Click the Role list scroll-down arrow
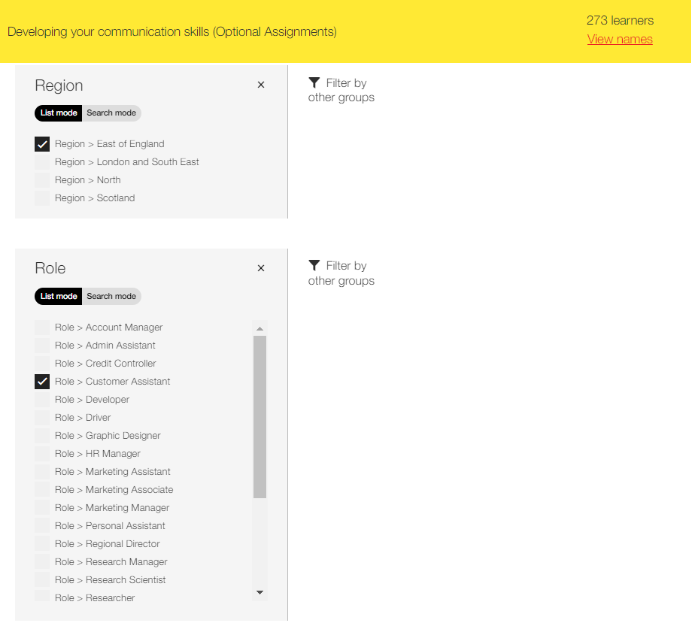 tap(260, 592)
